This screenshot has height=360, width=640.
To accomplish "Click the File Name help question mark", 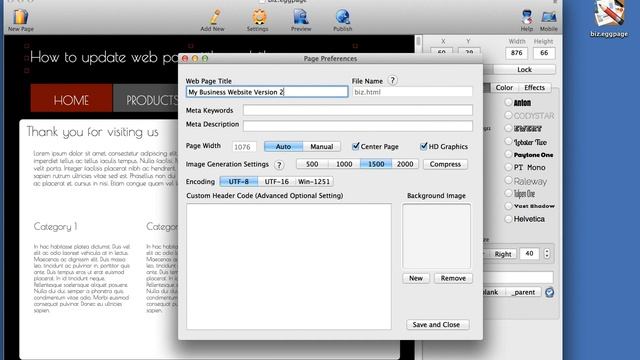I will pyautogui.click(x=392, y=80).
